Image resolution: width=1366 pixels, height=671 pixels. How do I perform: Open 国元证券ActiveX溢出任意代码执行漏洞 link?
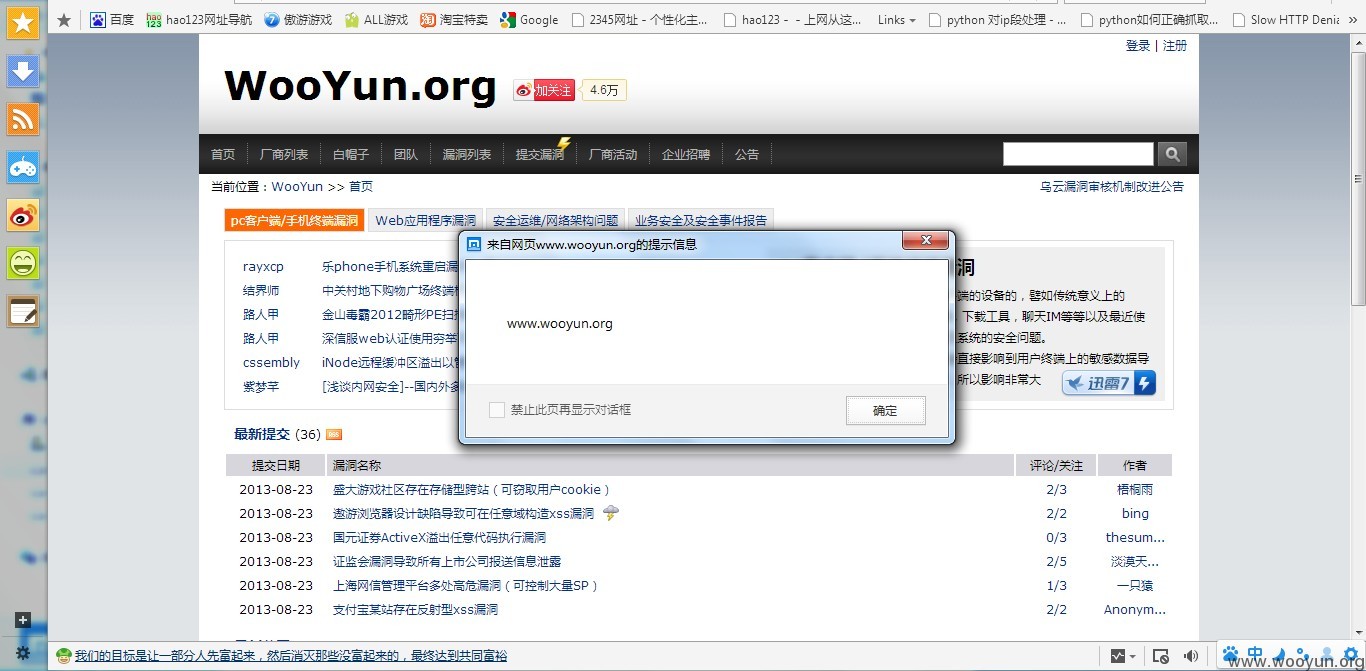click(x=439, y=537)
